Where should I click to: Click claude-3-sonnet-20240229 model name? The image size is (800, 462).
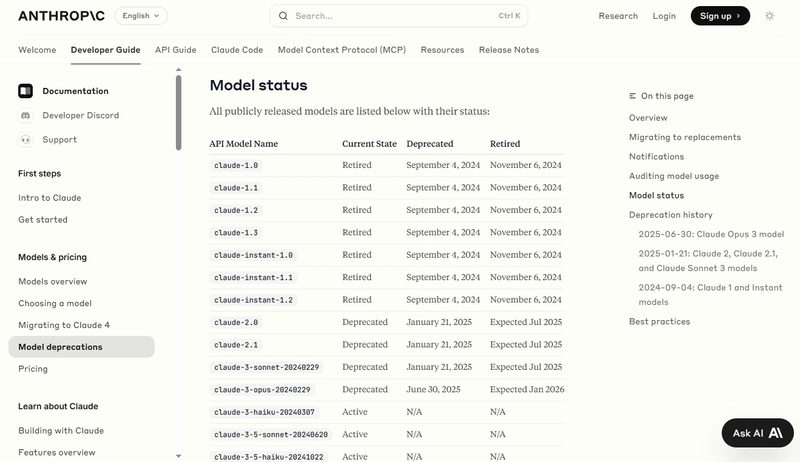[x=266, y=367]
